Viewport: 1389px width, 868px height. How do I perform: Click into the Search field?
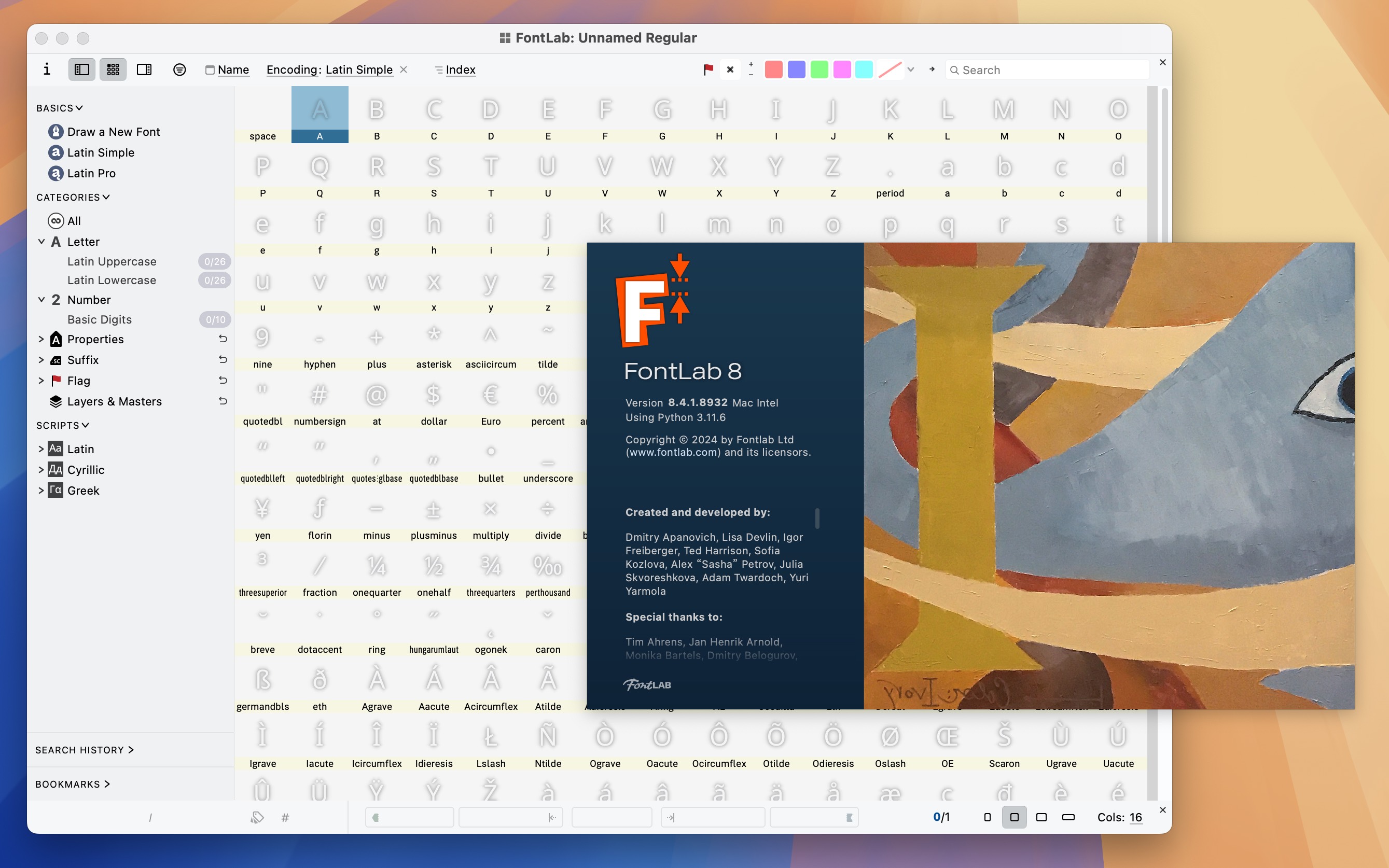click(1047, 70)
